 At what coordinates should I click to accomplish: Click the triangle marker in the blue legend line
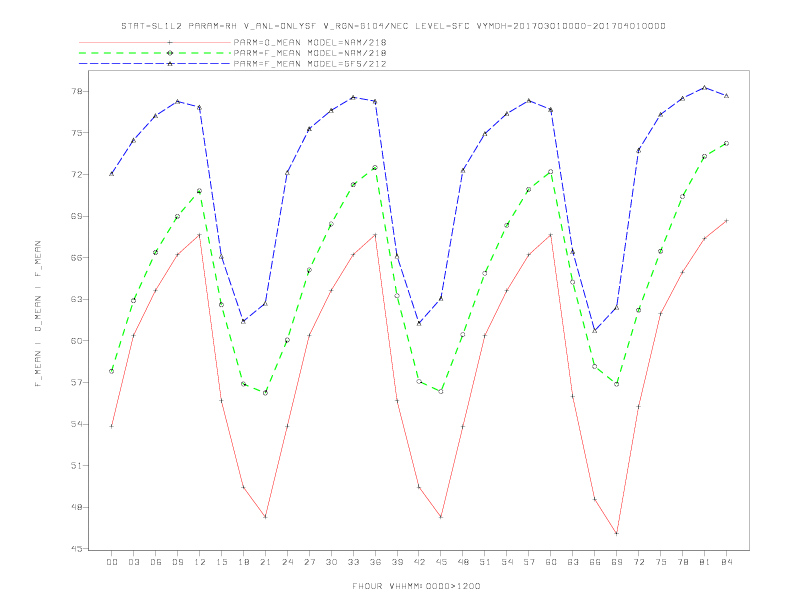point(170,64)
